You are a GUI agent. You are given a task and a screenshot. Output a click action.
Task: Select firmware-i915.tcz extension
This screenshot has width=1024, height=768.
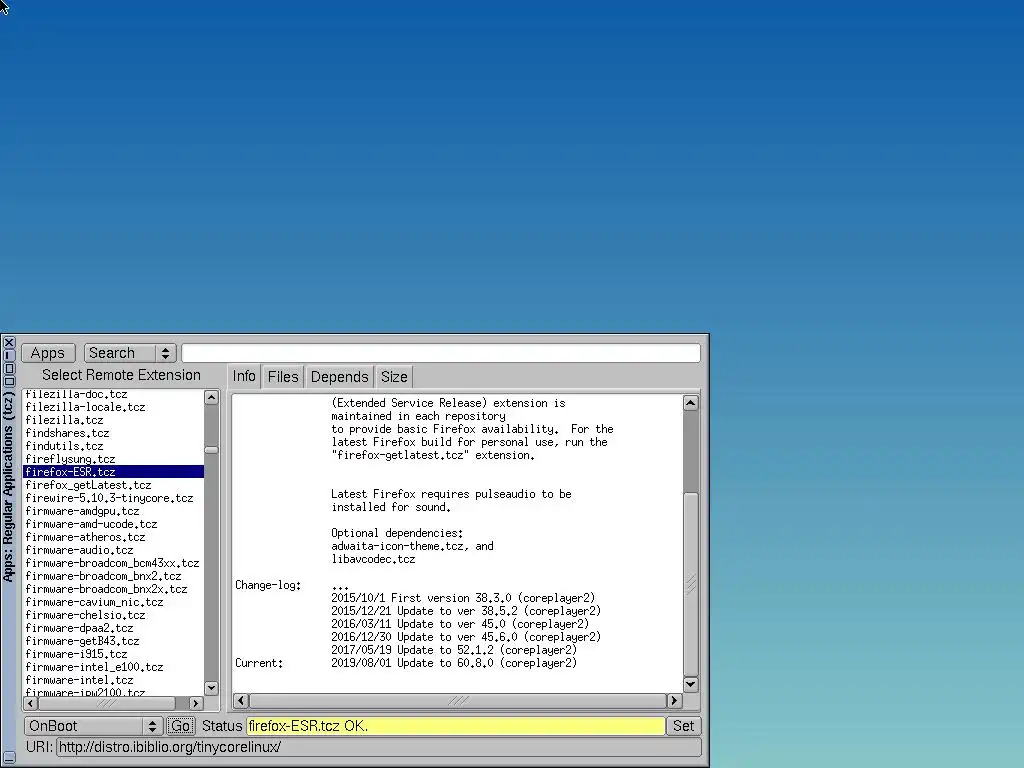(113, 654)
